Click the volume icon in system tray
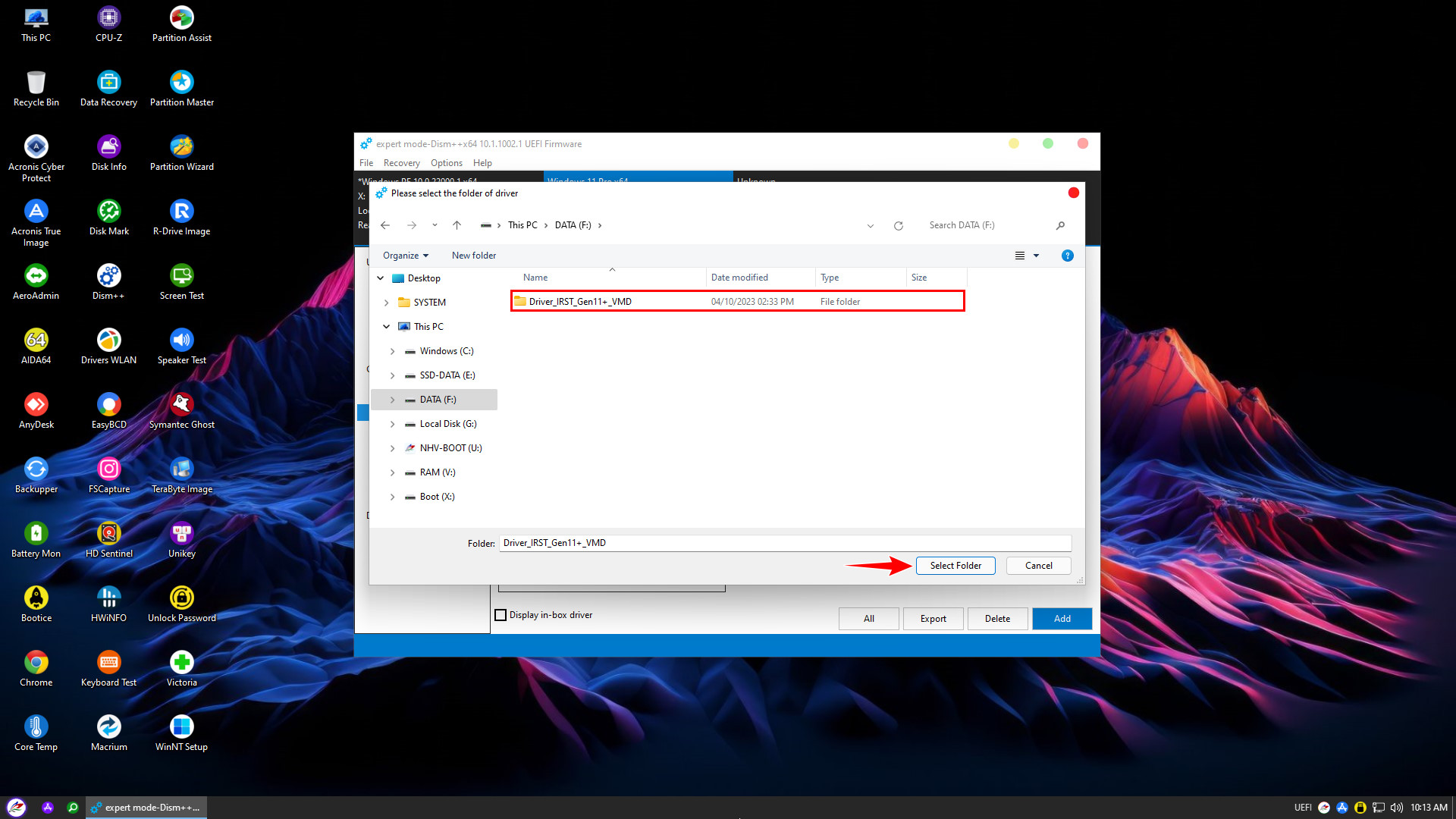1456x819 pixels. (1396, 808)
